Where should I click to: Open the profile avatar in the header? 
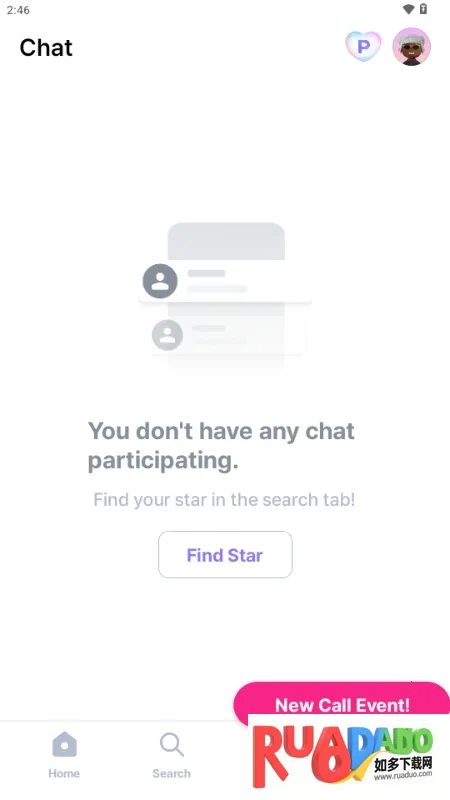[x=411, y=47]
